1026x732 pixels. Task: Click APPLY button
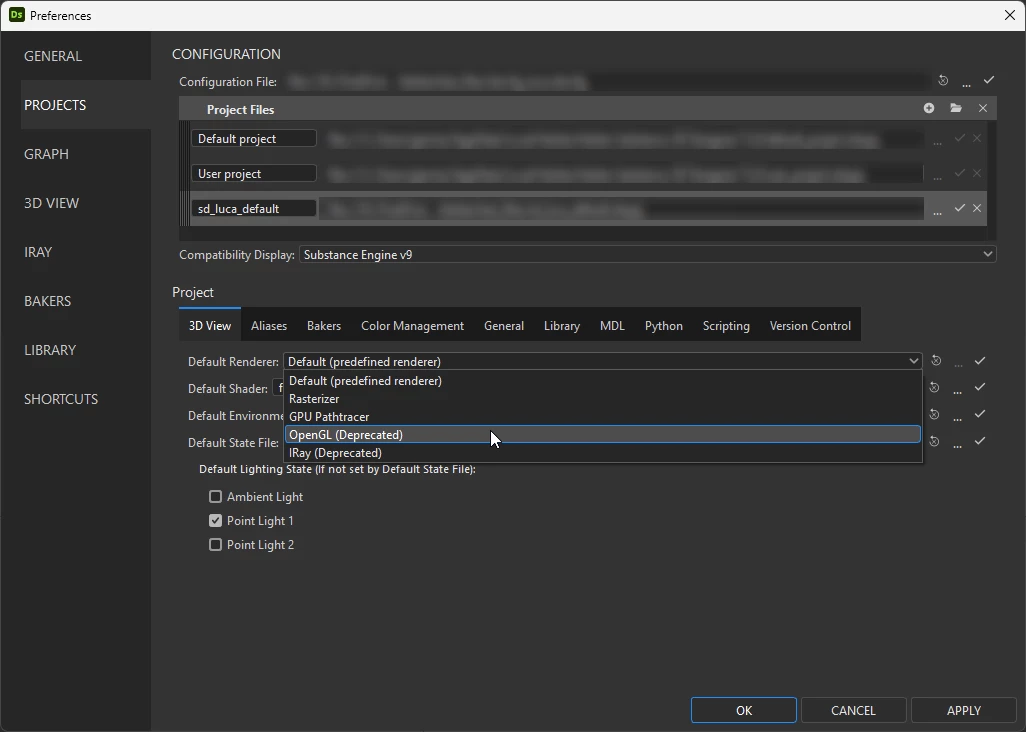[964, 710]
